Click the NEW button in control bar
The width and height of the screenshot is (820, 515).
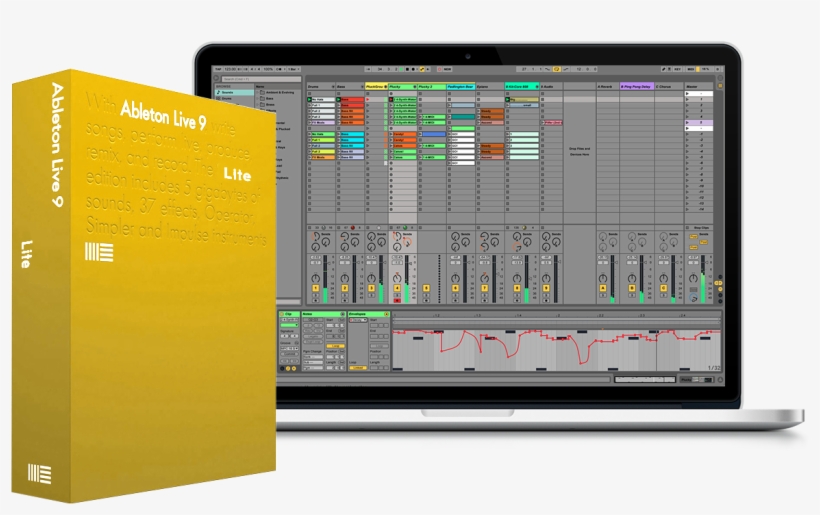pyautogui.click(x=447, y=70)
